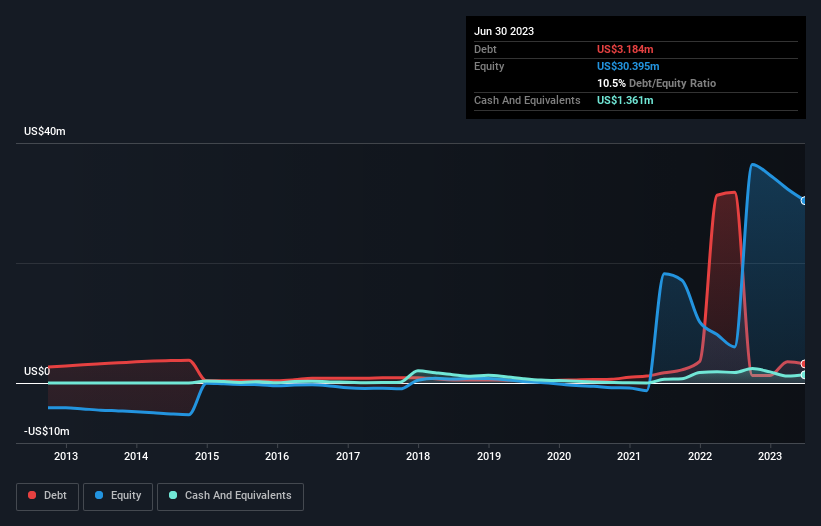Toggle the Equity legend button
Image resolution: width=821 pixels, height=526 pixels.
(118, 496)
